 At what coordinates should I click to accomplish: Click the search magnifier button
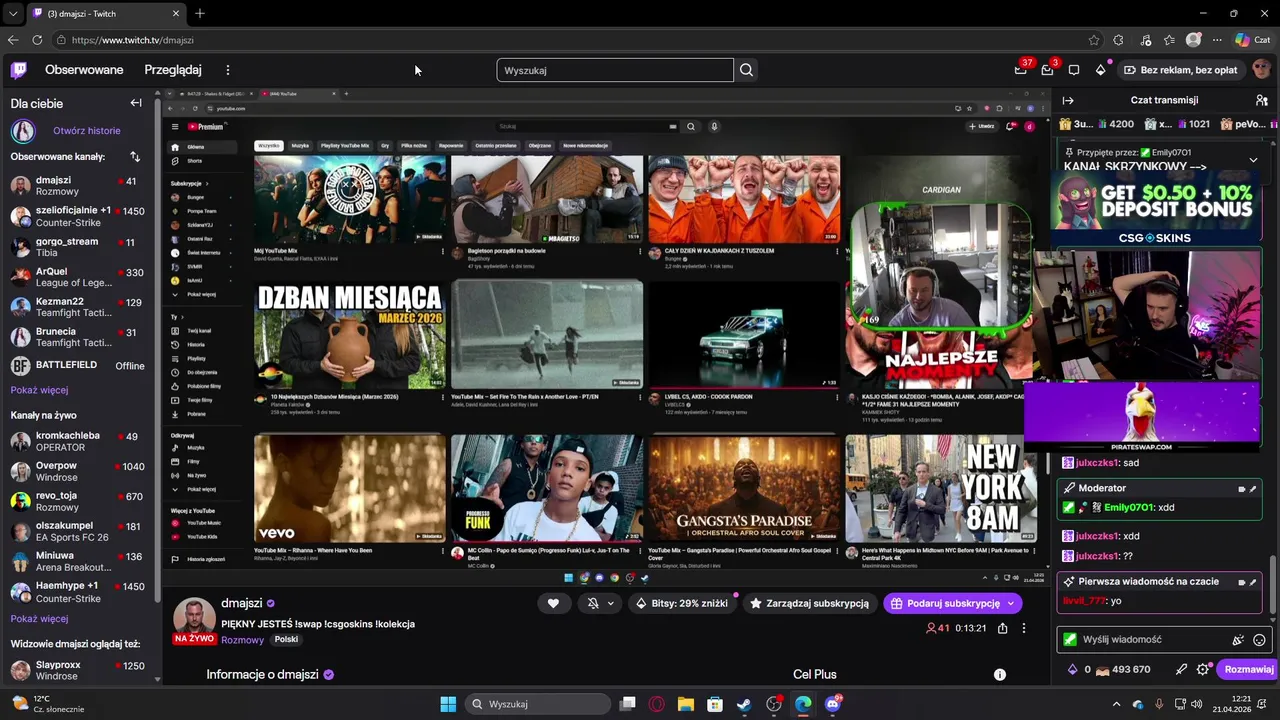click(746, 70)
